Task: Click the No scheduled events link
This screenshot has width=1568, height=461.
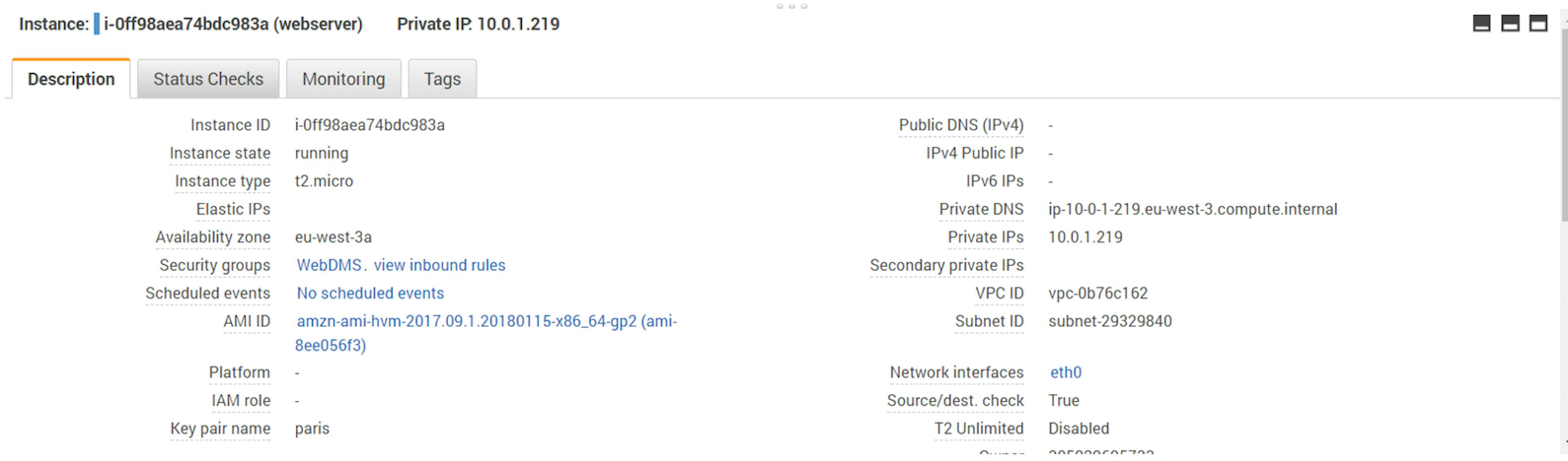Action: pyautogui.click(x=370, y=293)
